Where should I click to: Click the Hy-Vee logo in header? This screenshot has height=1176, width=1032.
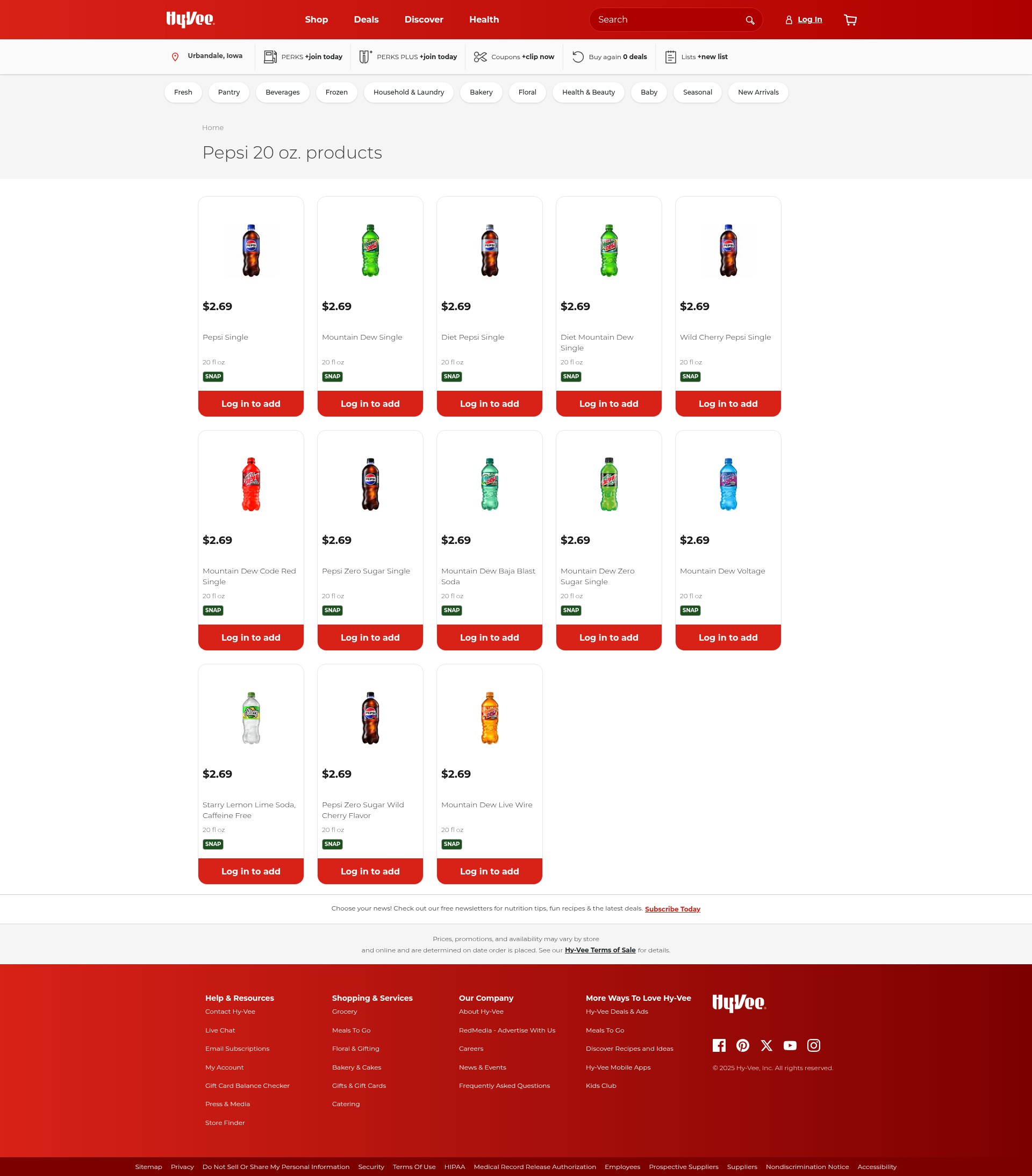coord(190,19)
